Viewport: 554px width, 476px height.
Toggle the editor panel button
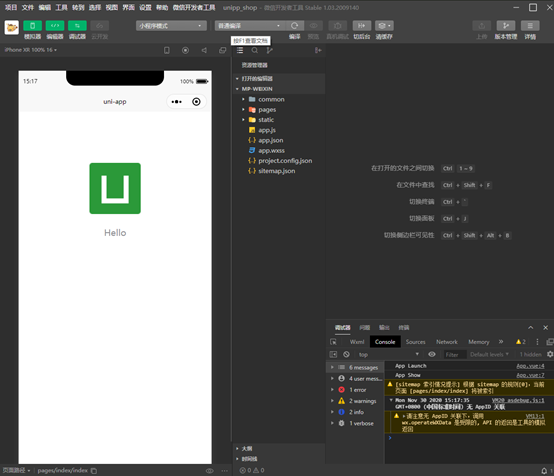(x=55, y=26)
